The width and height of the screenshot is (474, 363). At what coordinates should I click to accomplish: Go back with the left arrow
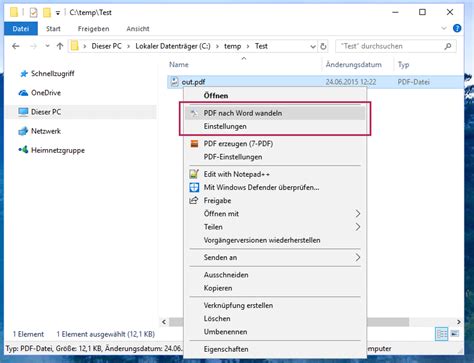click(x=16, y=46)
